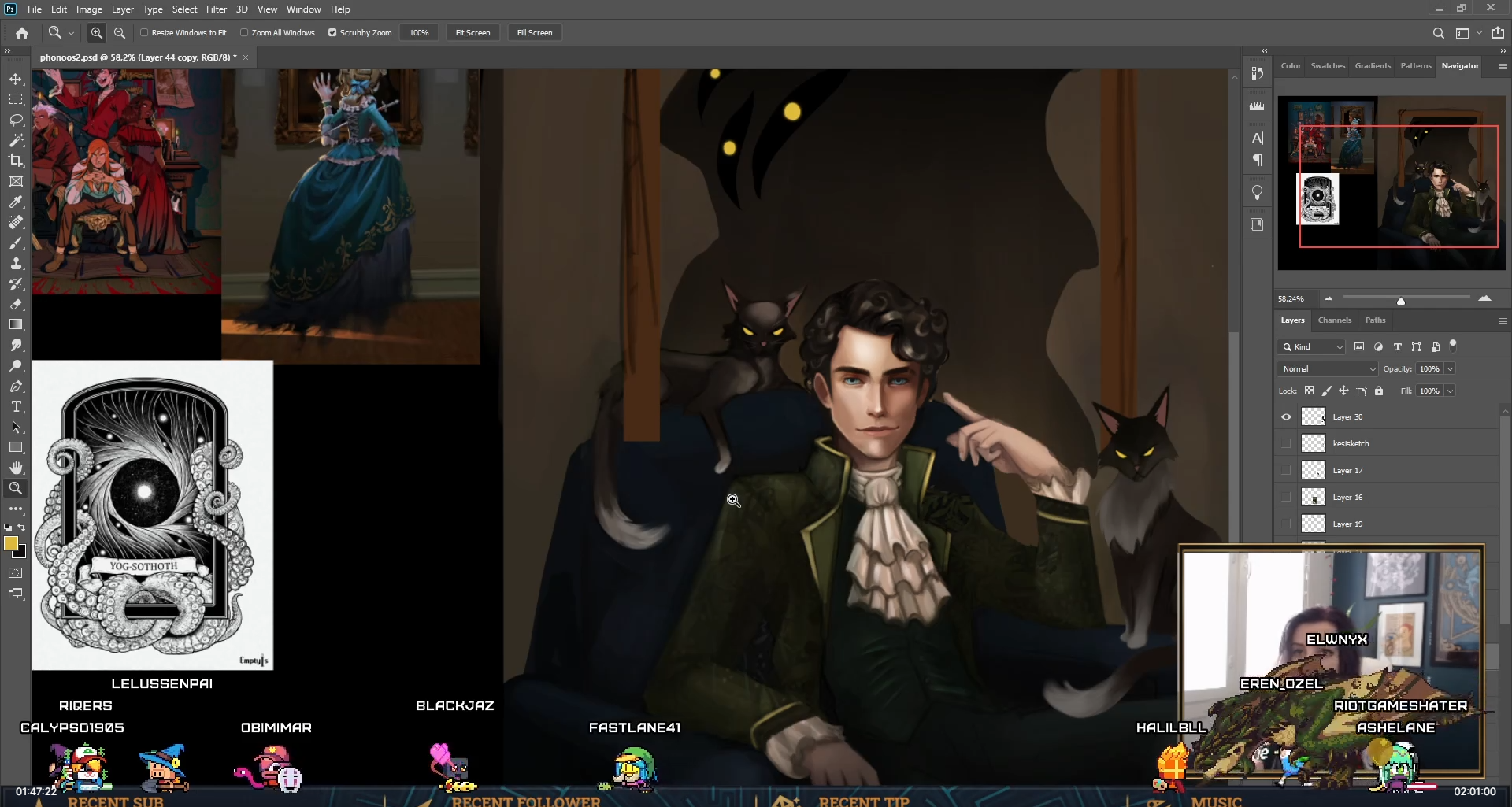Click the Fit Screen button

pos(472,32)
